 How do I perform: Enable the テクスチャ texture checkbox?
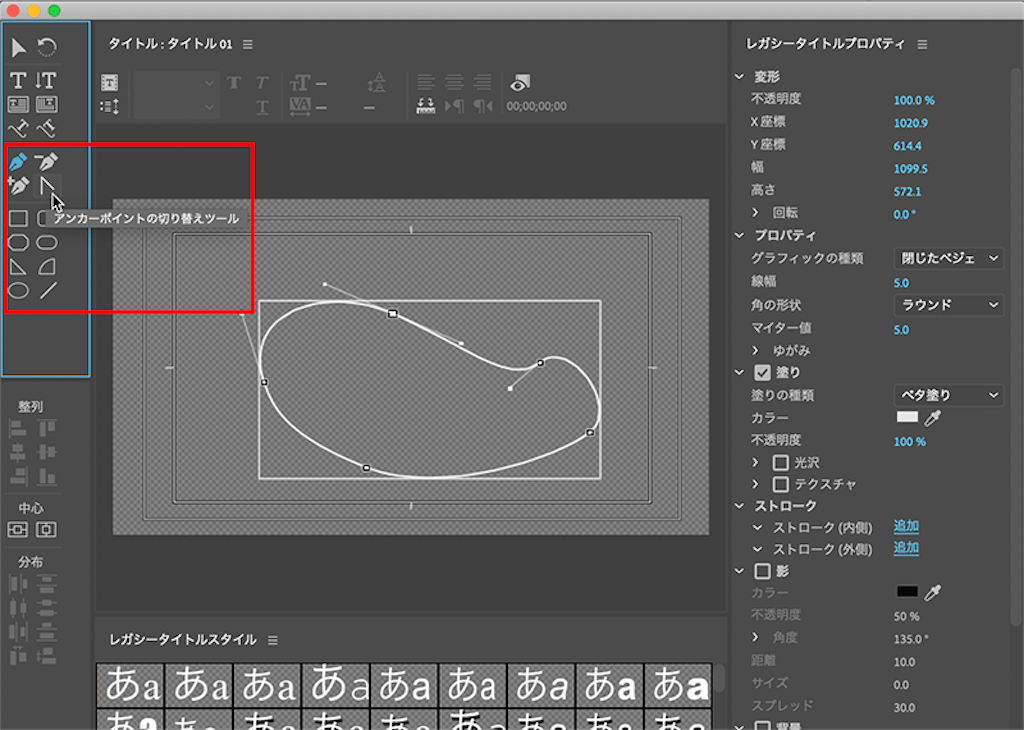pos(780,484)
